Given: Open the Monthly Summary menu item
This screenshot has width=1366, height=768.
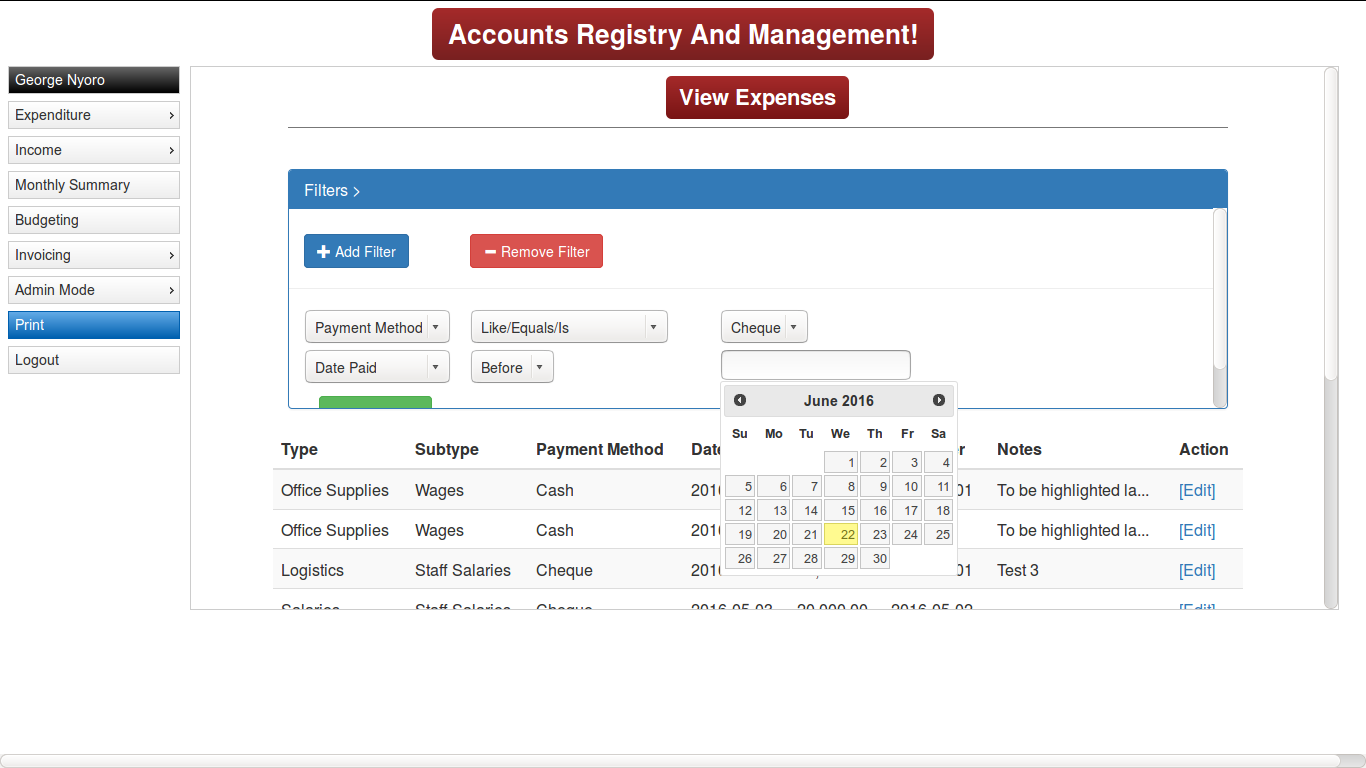Looking at the screenshot, I should (94, 185).
